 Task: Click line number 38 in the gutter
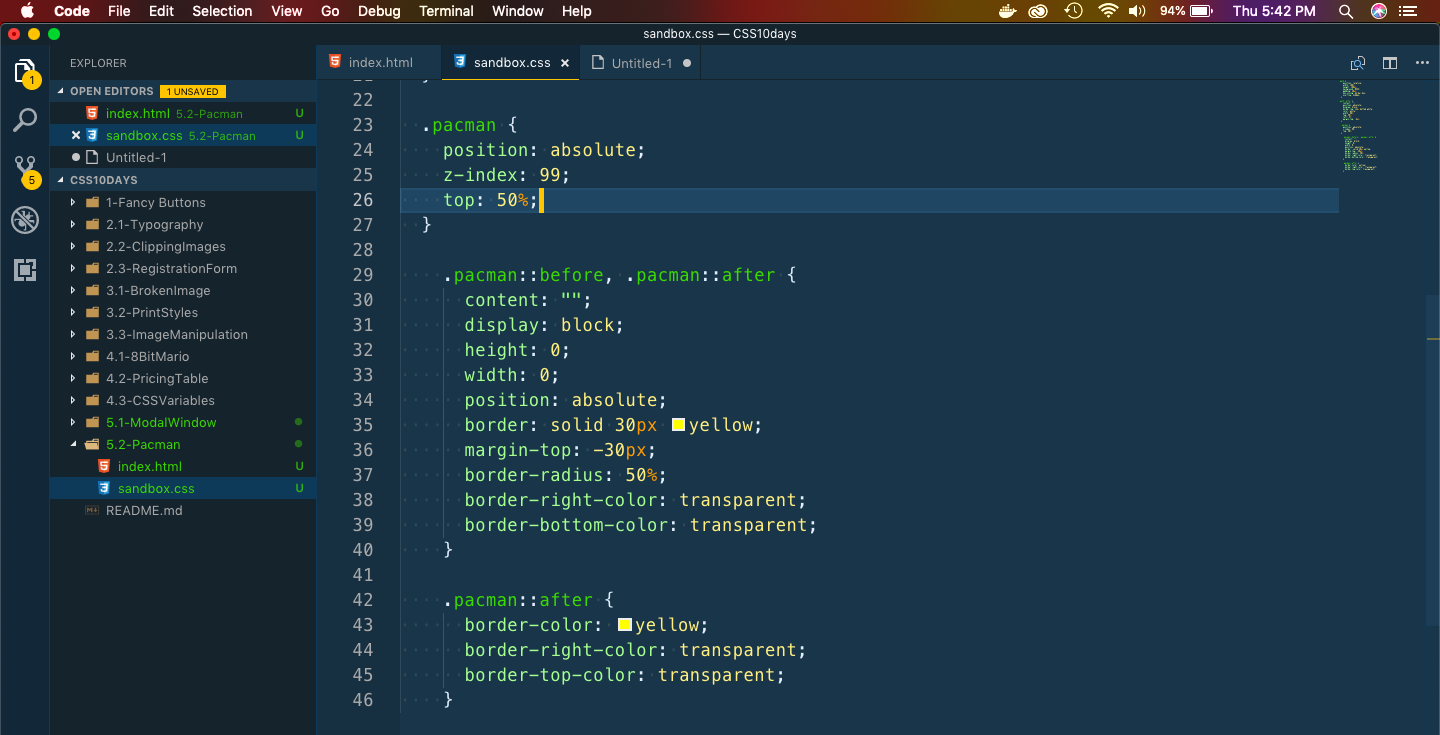tap(362, 500)
